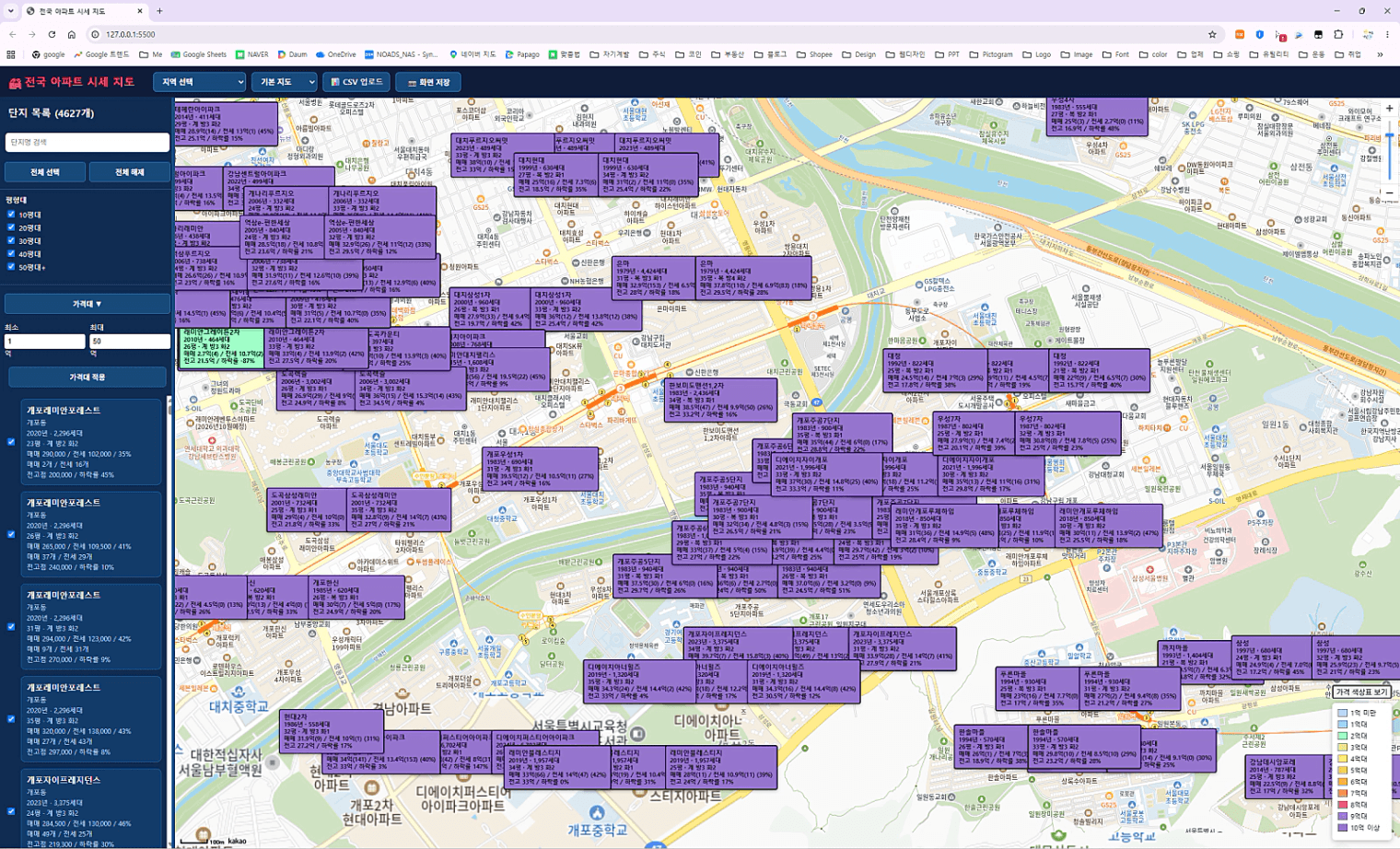Open the Chrome three-dot menu
This screenshot has height=849, width=1400.
click(x=1387, y=34)
